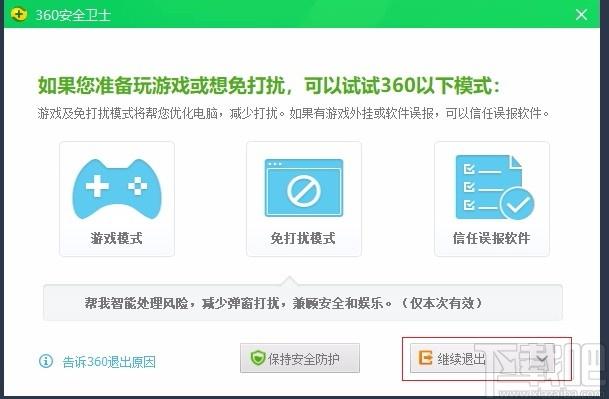Click the orange exit icon on 继续退出

click(425, 357)
